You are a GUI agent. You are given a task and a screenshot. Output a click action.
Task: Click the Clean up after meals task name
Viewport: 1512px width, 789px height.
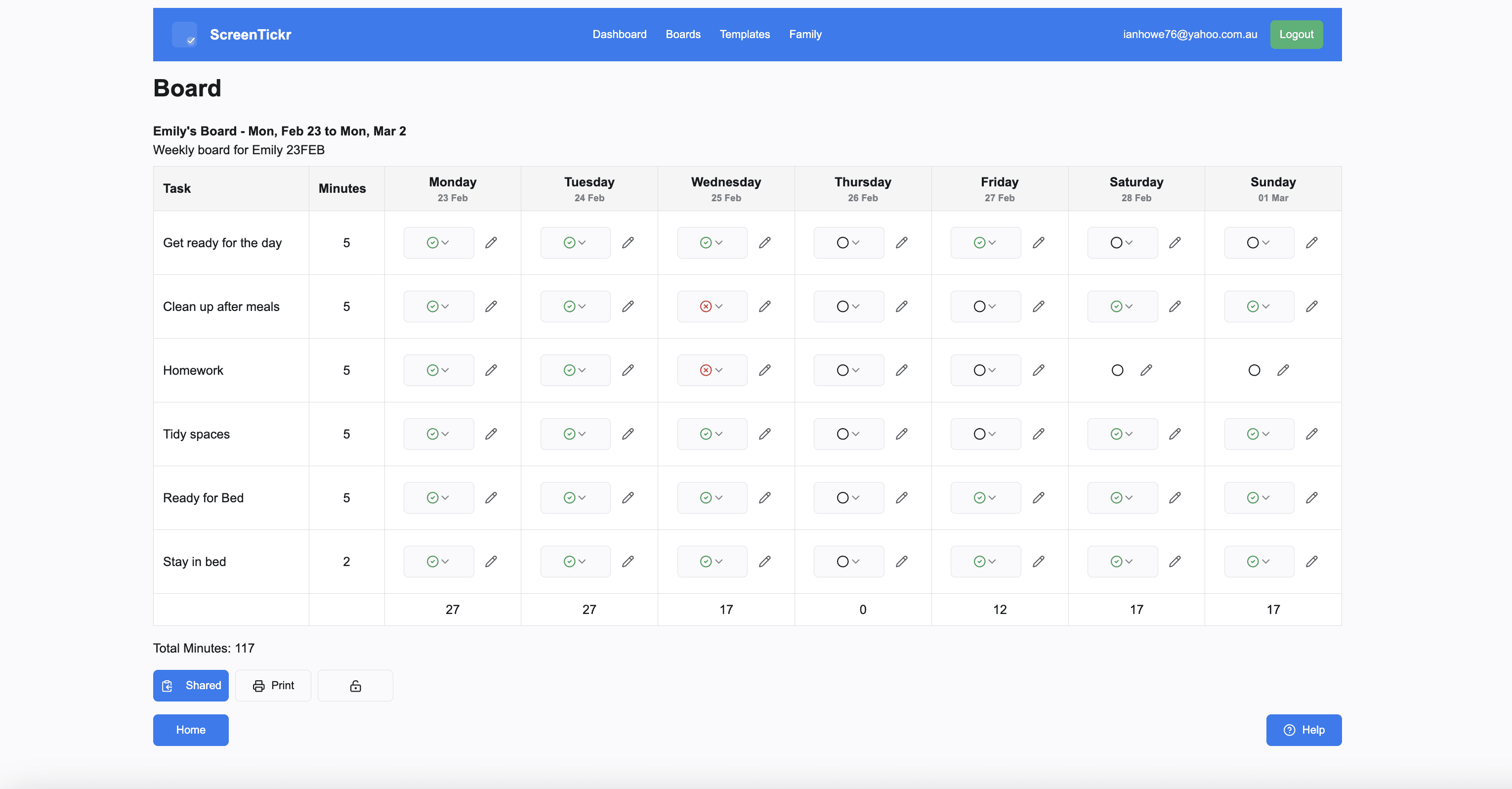[x=221, y=307]
